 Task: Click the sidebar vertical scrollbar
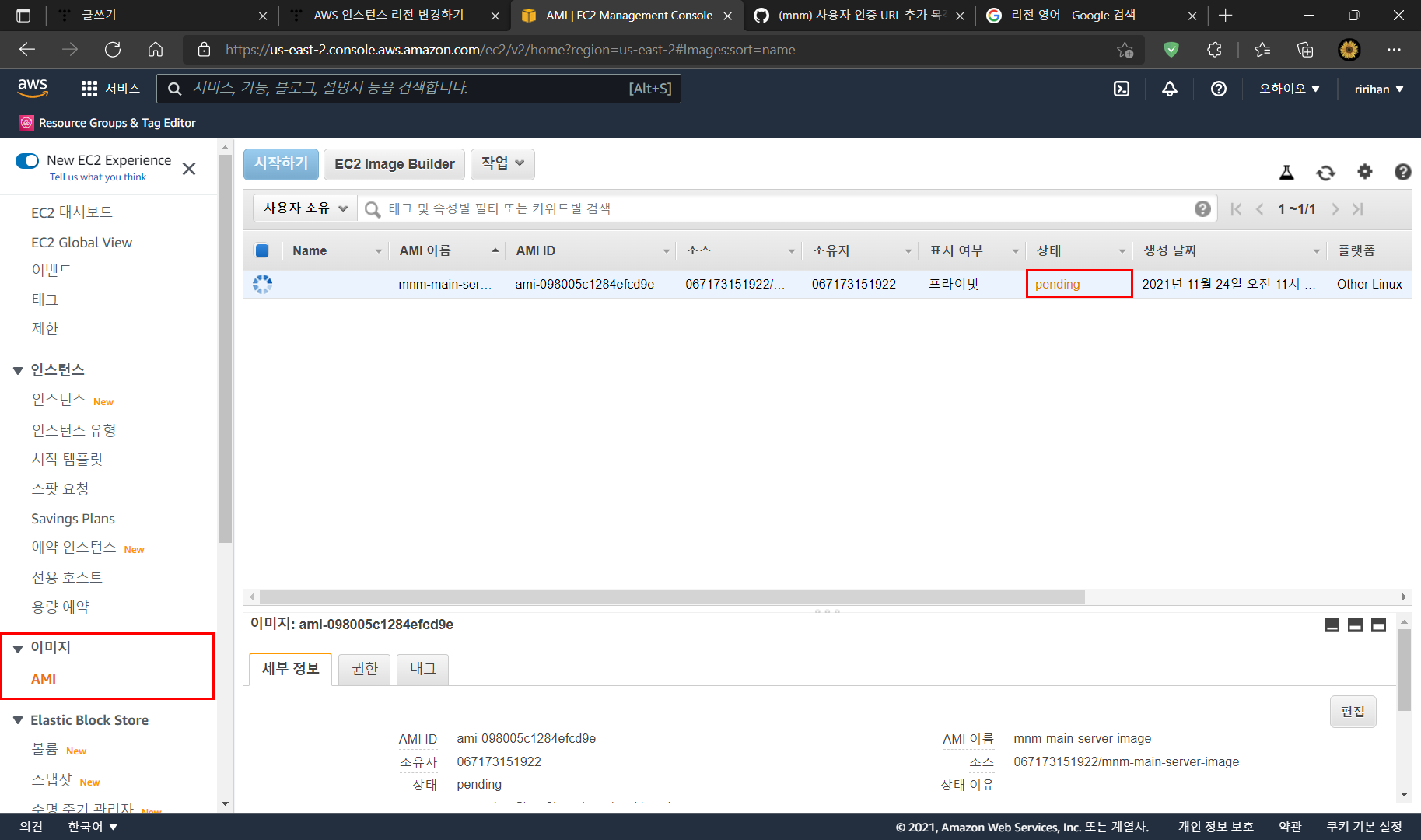click(x=226, y=348)
